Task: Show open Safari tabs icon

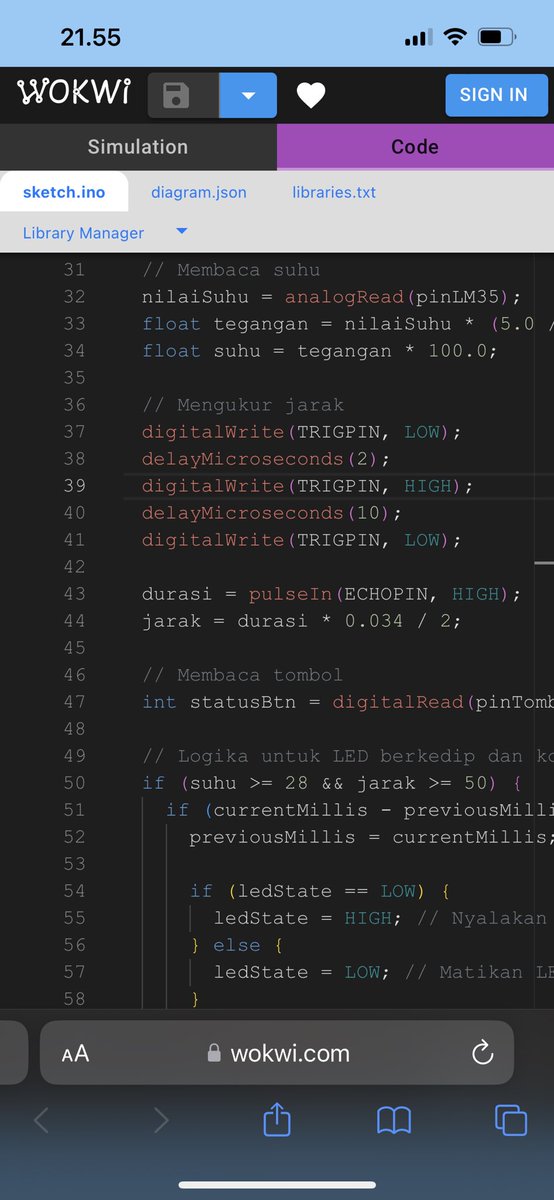Action: pyautogui.click(x=510, y=1121)
